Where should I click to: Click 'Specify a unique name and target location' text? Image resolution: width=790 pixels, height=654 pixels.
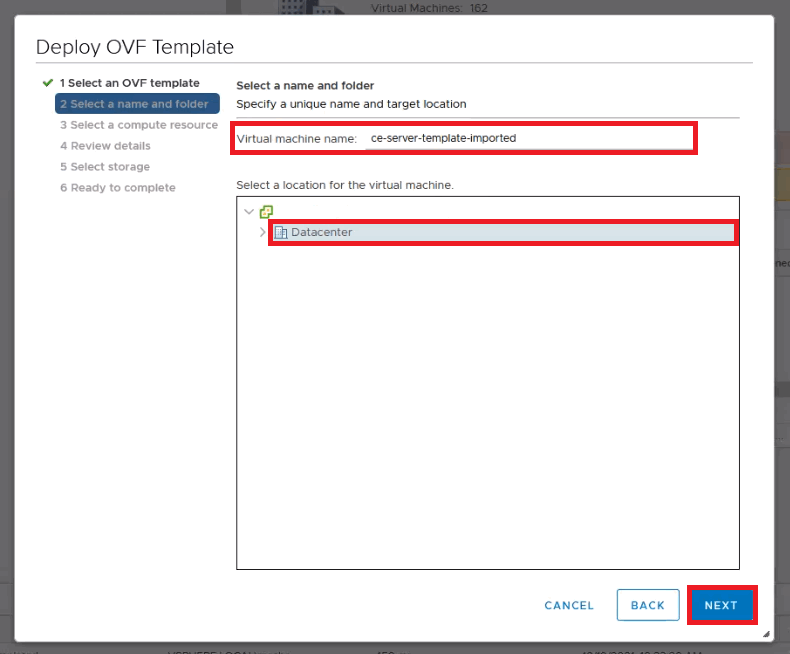[351, 104]
